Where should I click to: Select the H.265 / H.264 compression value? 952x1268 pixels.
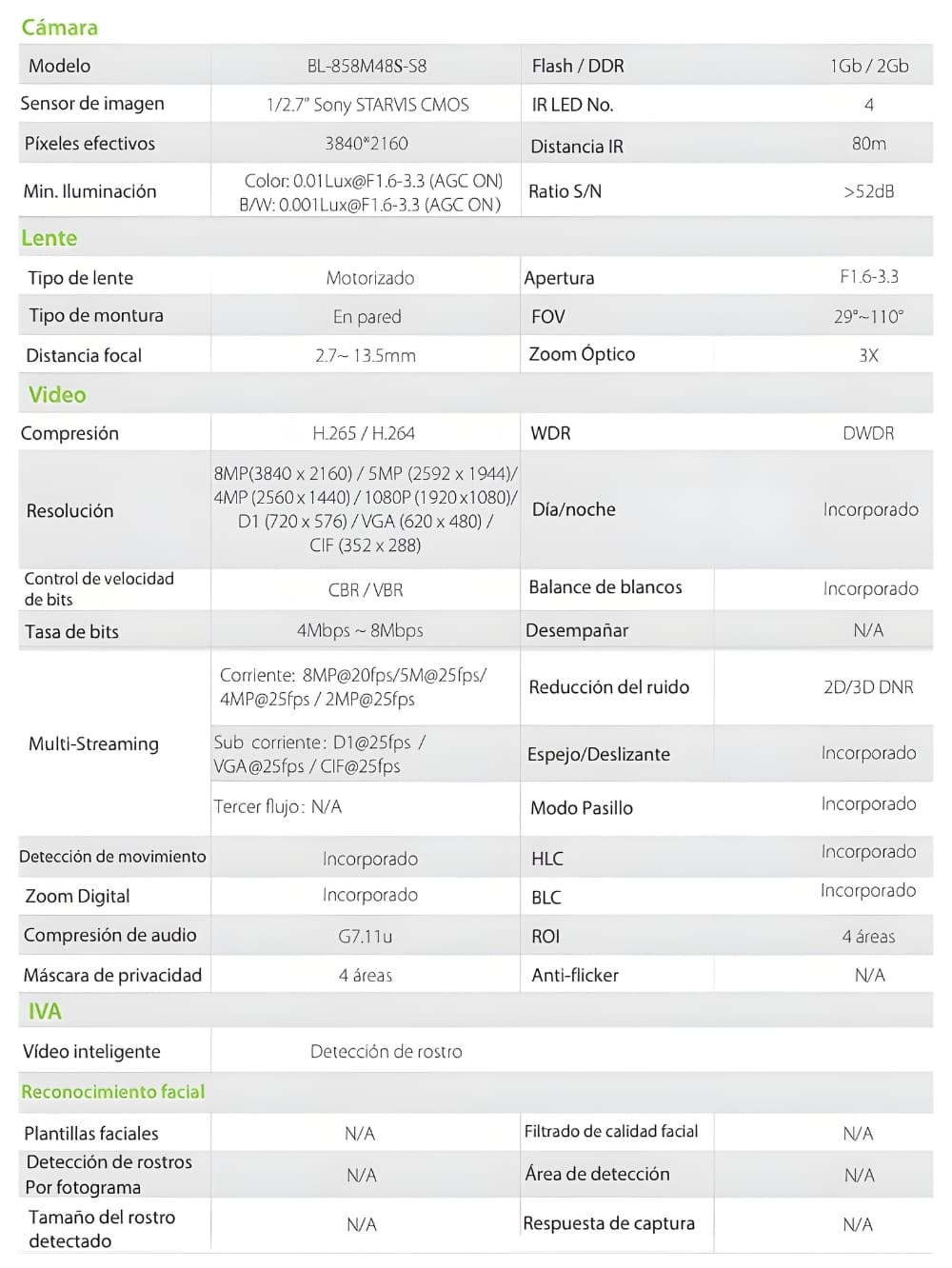pyautogui.click(x=364, y=433)
